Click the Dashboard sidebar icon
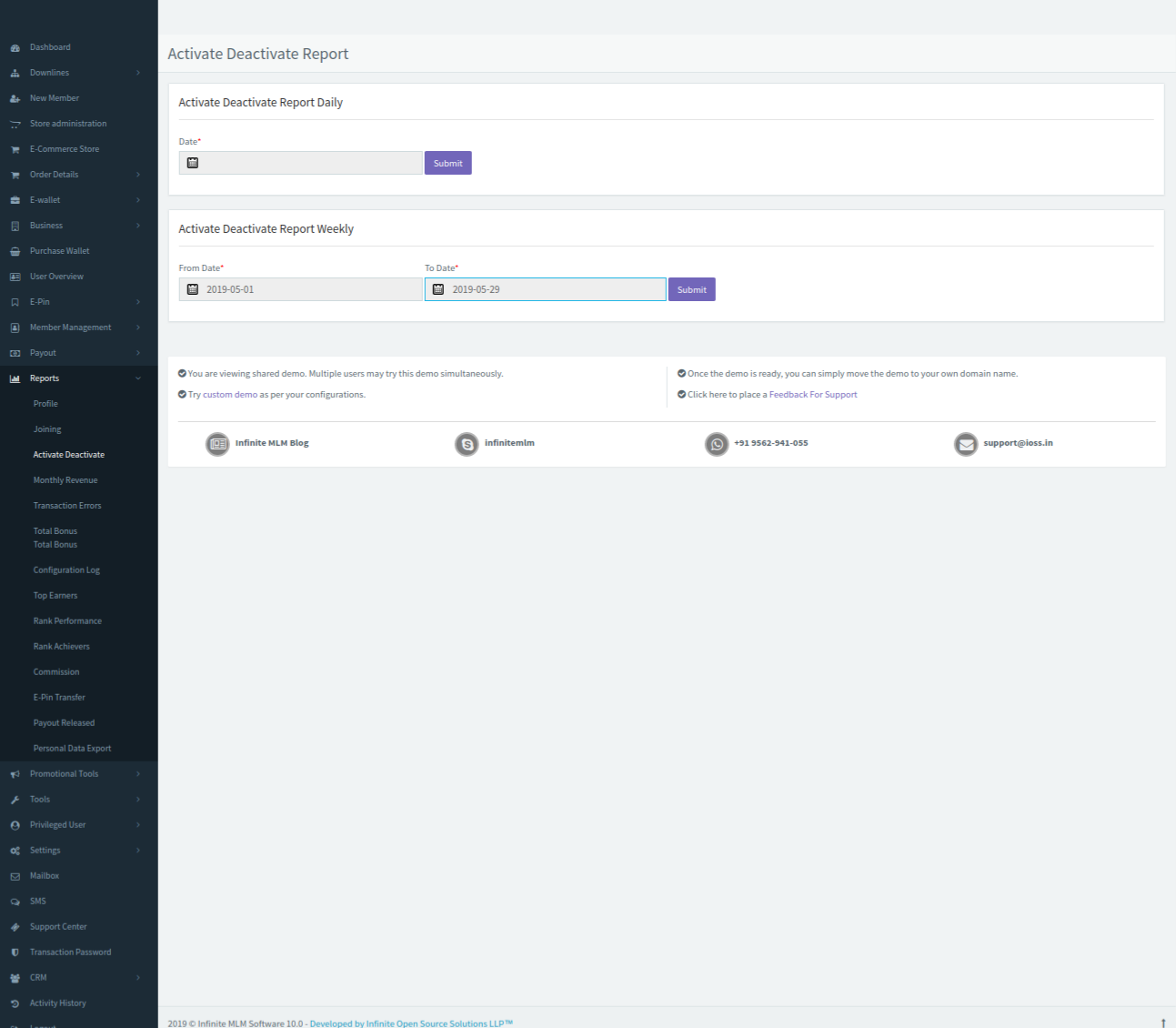 (15, 47)
